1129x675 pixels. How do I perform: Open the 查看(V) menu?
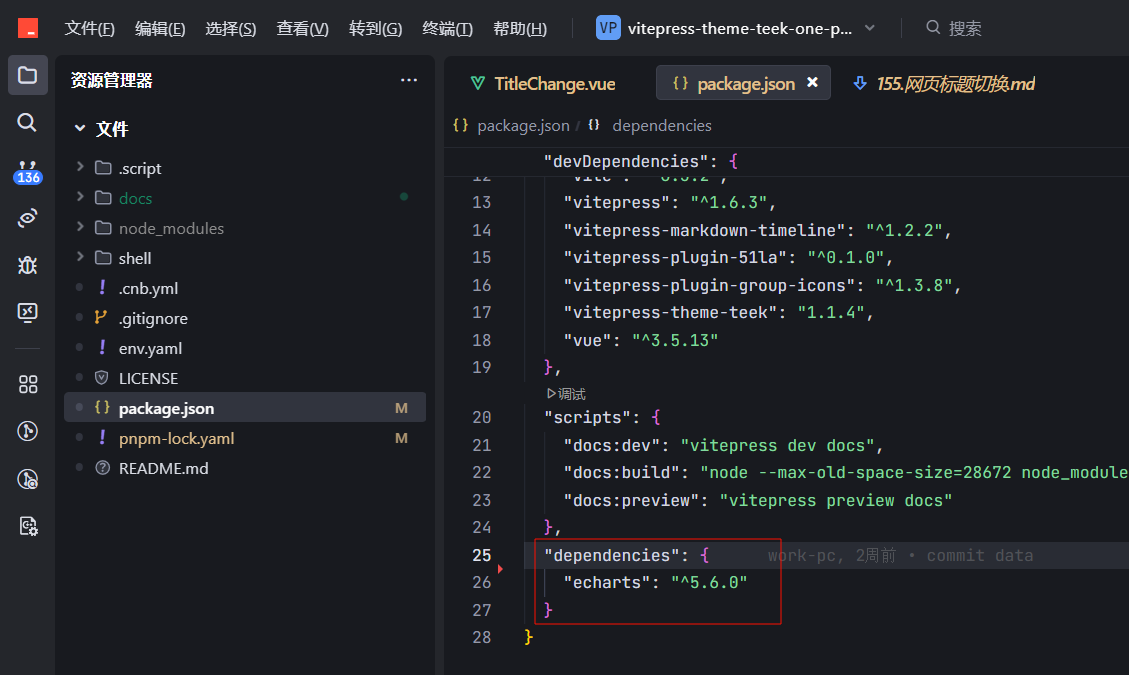point(302,28)
